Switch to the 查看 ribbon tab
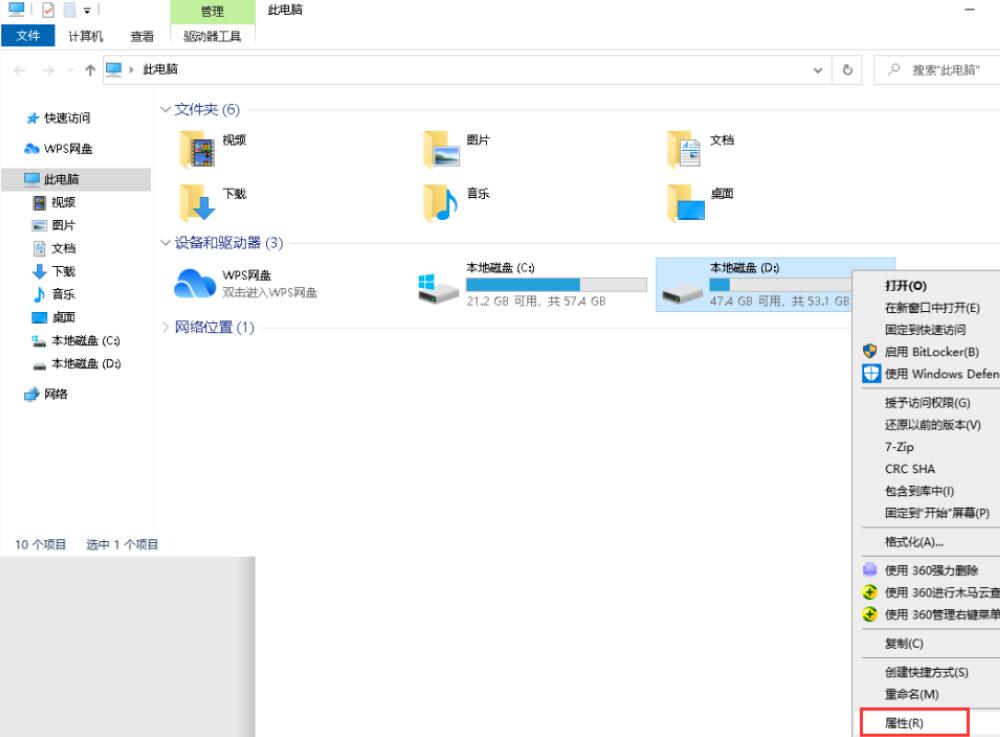This screenshot has width=1000, height=737. [x=142, y=36]
